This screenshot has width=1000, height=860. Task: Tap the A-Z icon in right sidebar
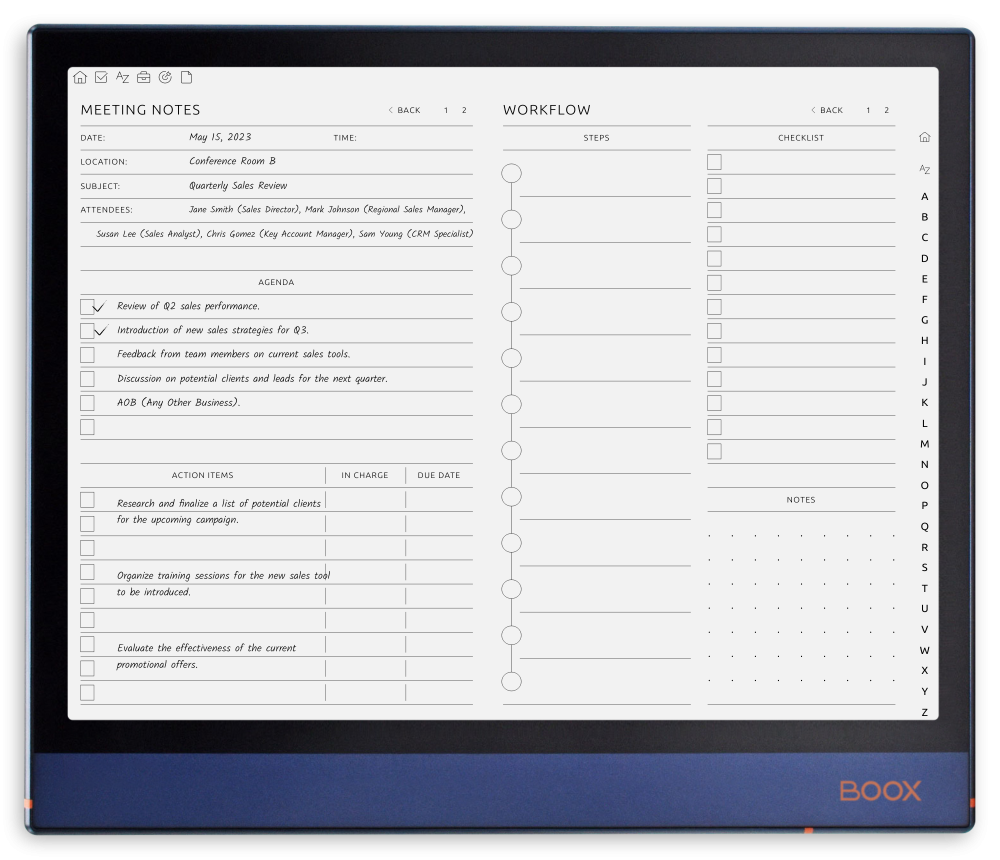[x=924, y=170]
